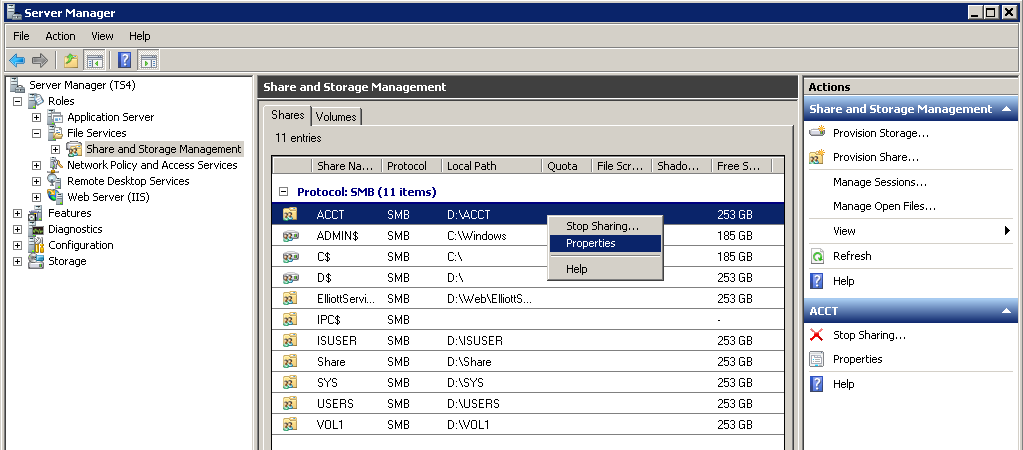Click the Back arrow toolbar icon

pos(17,61)
